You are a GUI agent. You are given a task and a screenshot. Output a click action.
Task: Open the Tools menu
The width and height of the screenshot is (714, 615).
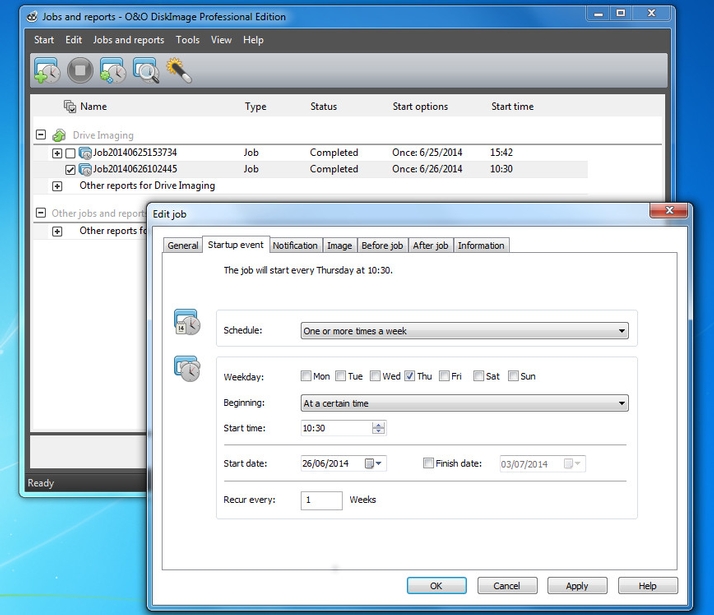188,40
